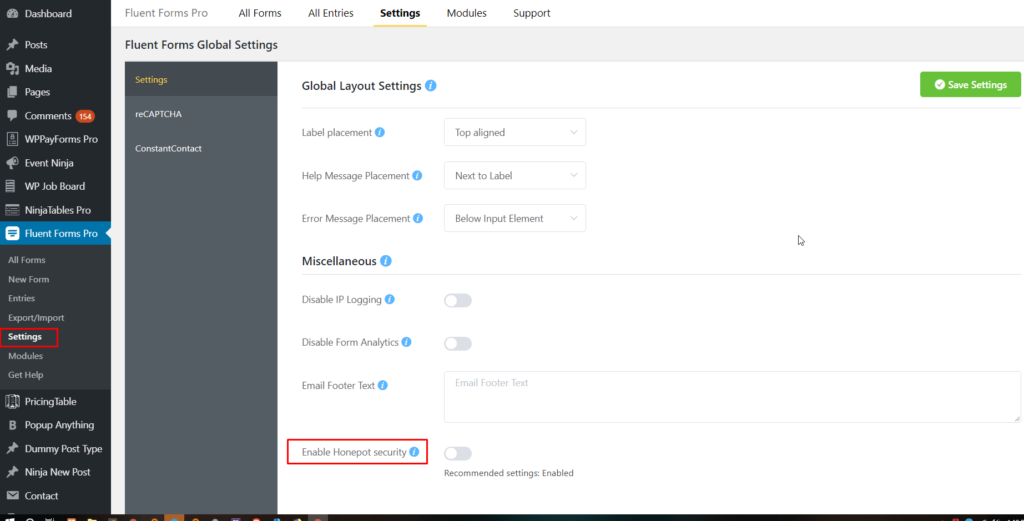
Task: Click the Event Ninja megaphone icon
Action: click(12, 163)
